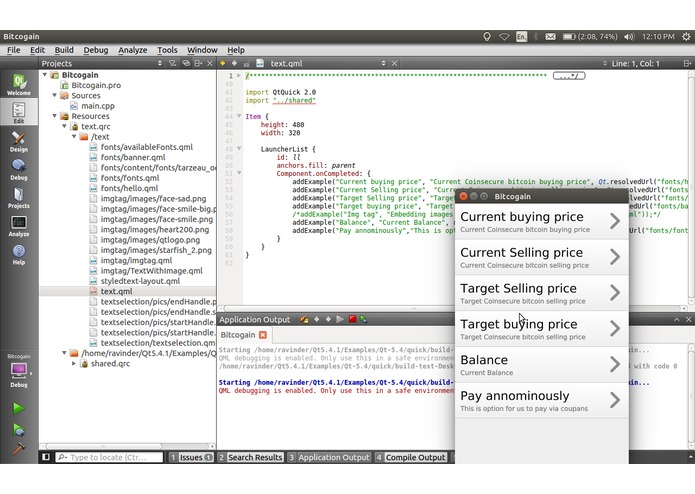695x494 pixels.
Task: Open Current buying price in Bitcogain app
Action: point(542,222)
